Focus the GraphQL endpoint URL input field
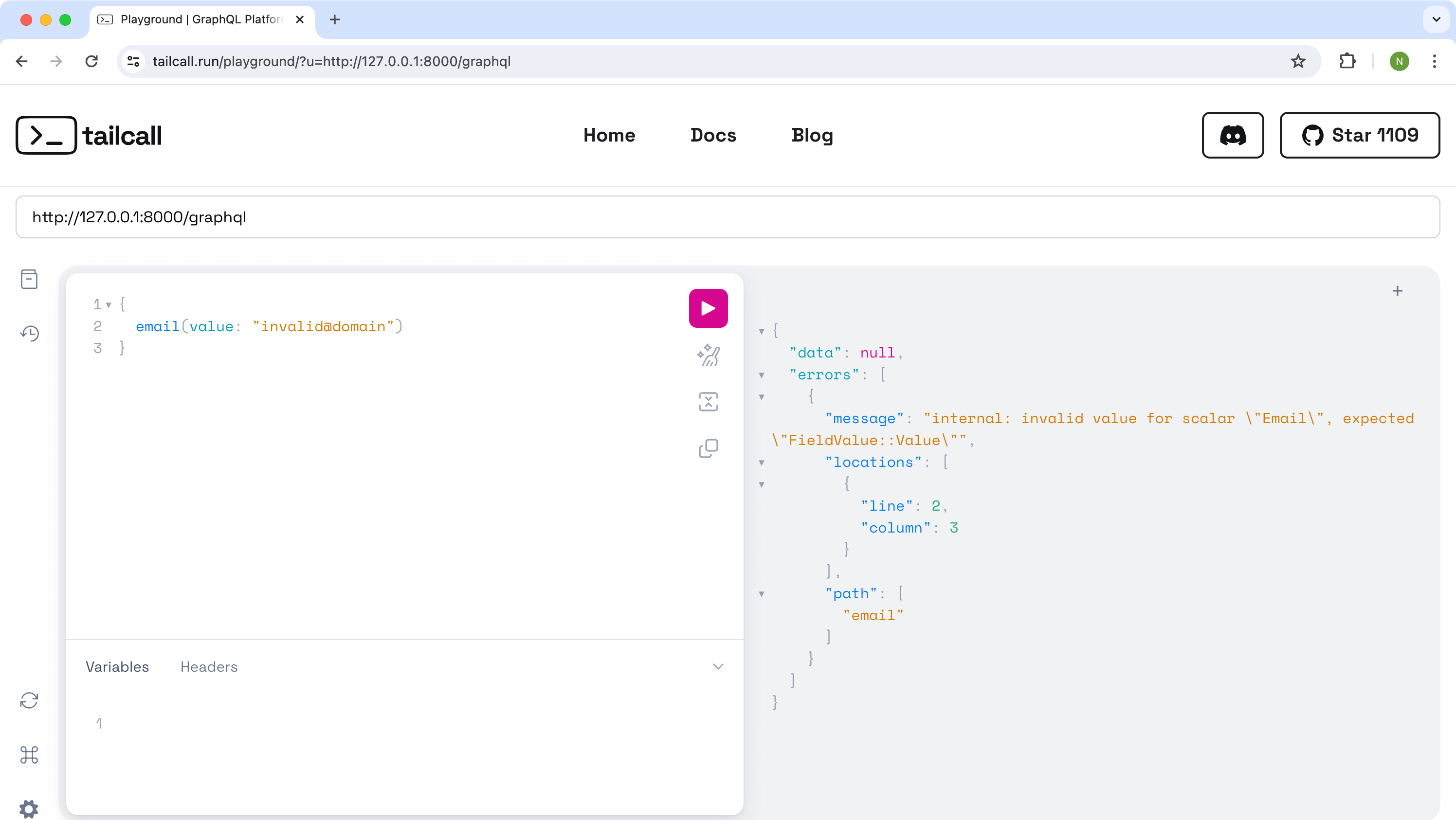Viewport: 1456px width, 820px height. pos(727,217)
